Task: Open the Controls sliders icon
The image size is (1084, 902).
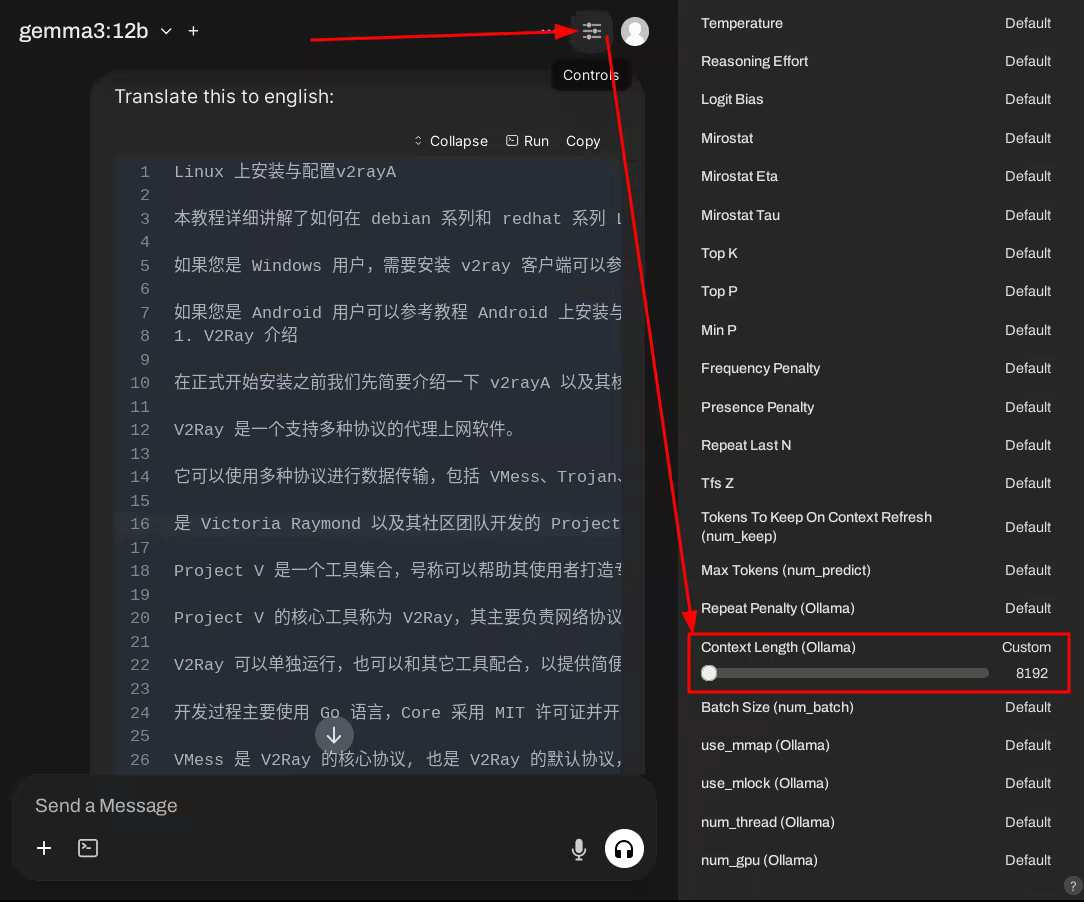Action: [x=591, y=31]
